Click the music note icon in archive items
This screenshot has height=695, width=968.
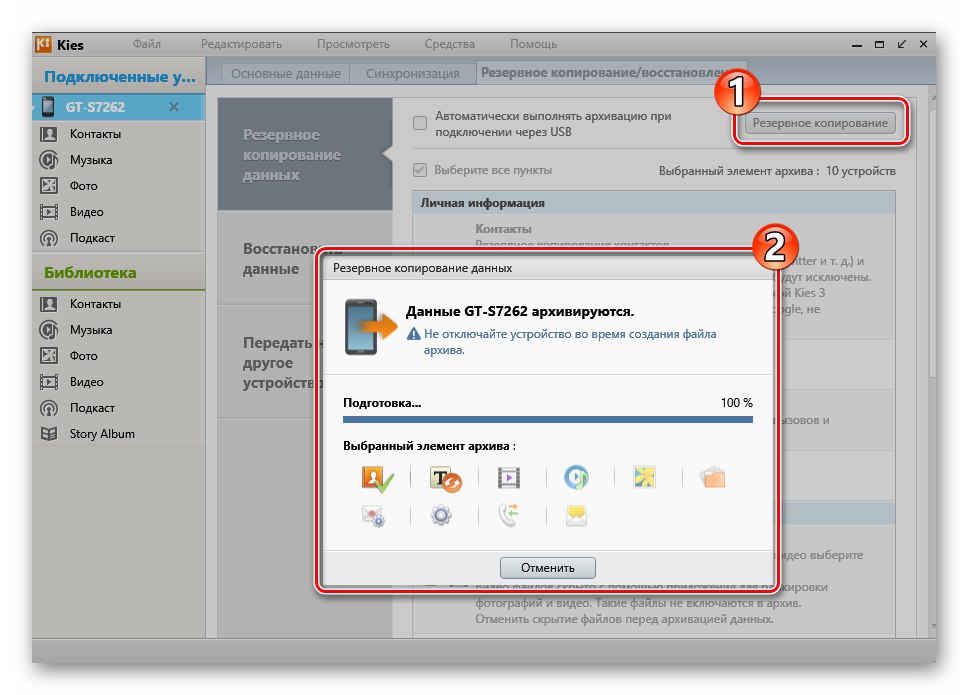[x=576, y=478]
